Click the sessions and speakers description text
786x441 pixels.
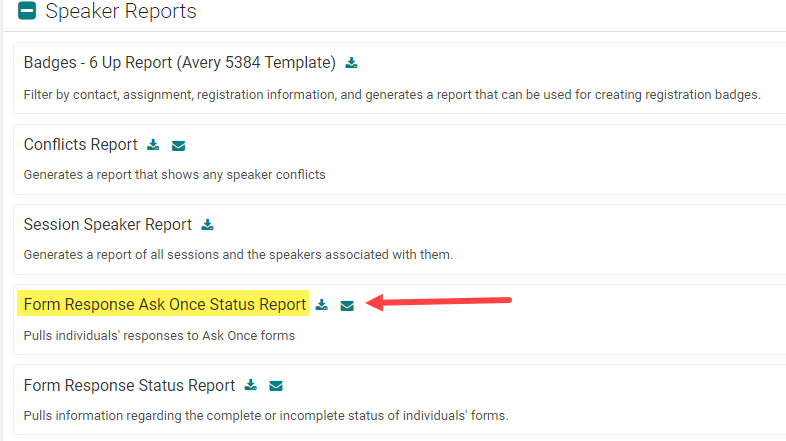(238, 254)
